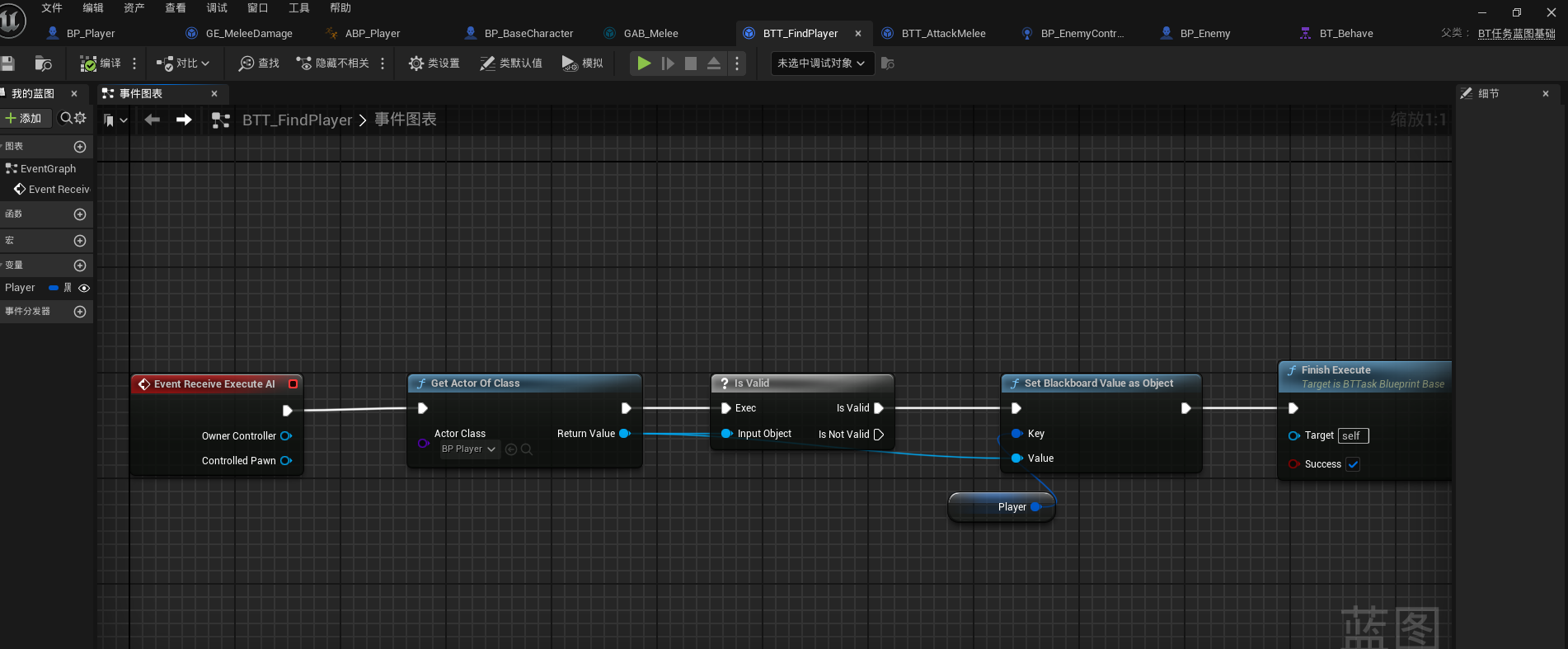Open the 资产 menu
The height and width of the screenshot is (649, 1568).
coord(134,8)
